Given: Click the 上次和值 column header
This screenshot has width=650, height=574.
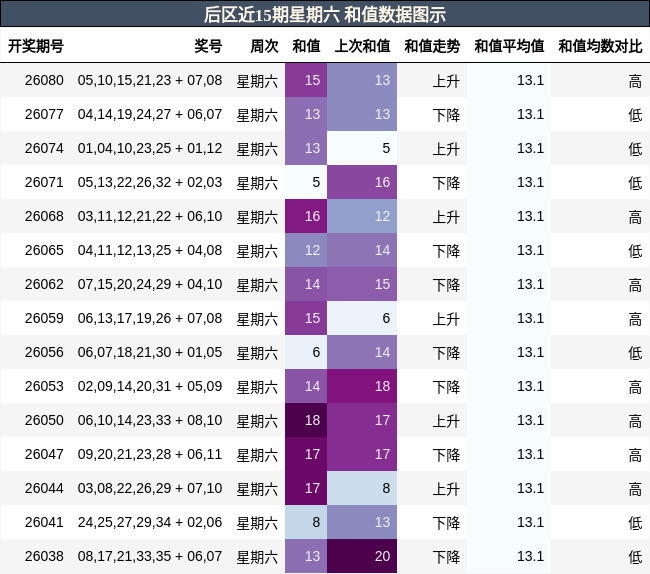Looking at the screenshot, I should click(x=362, y=46).
